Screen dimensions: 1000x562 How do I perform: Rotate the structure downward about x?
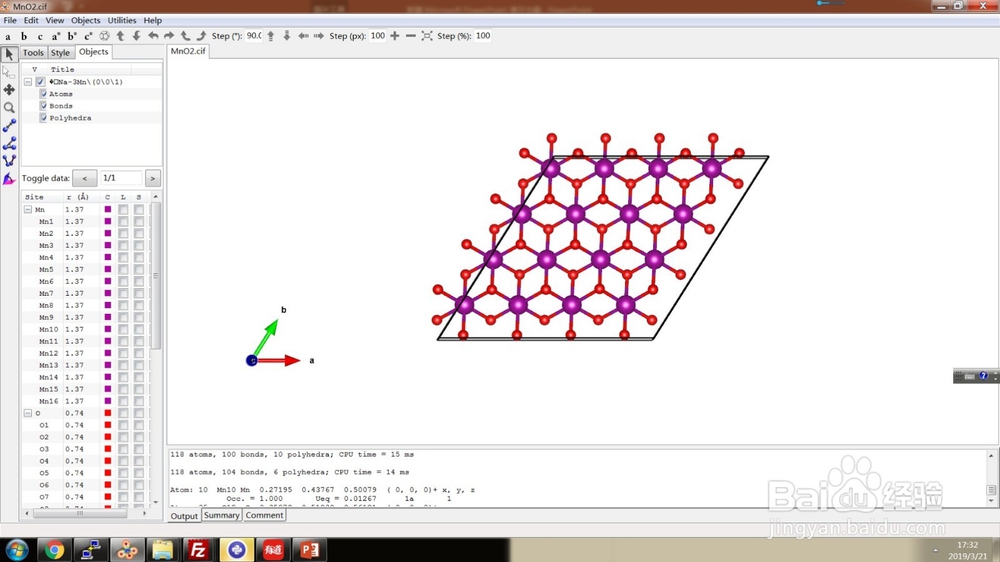tap(136, 36)
